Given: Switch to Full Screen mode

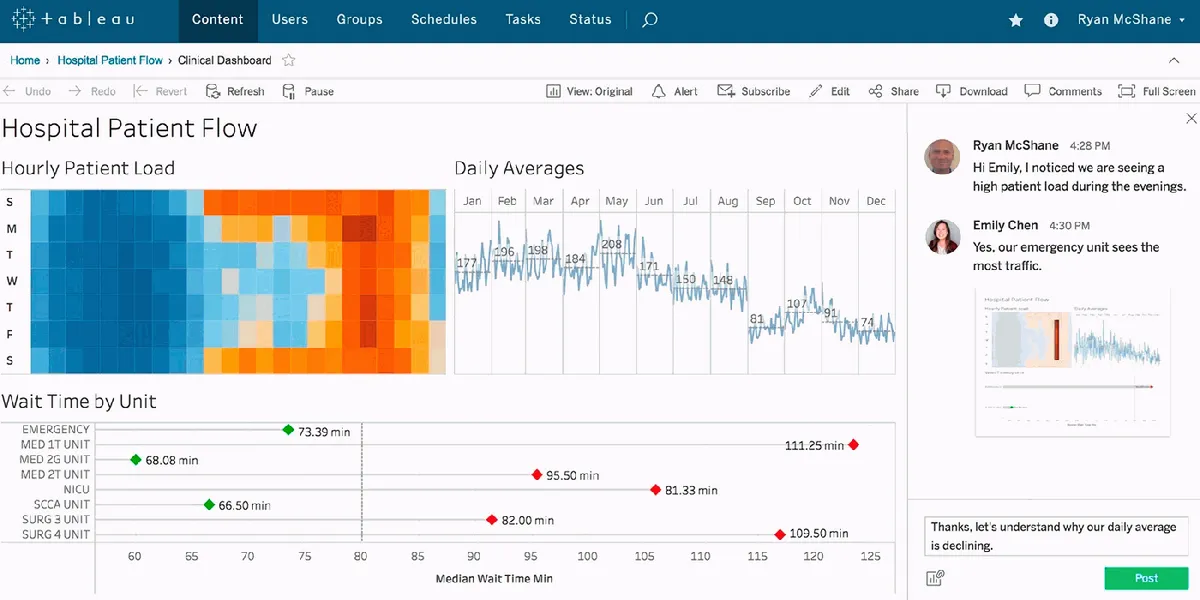Looking at the screenshot, I should tap(1157, 91).
